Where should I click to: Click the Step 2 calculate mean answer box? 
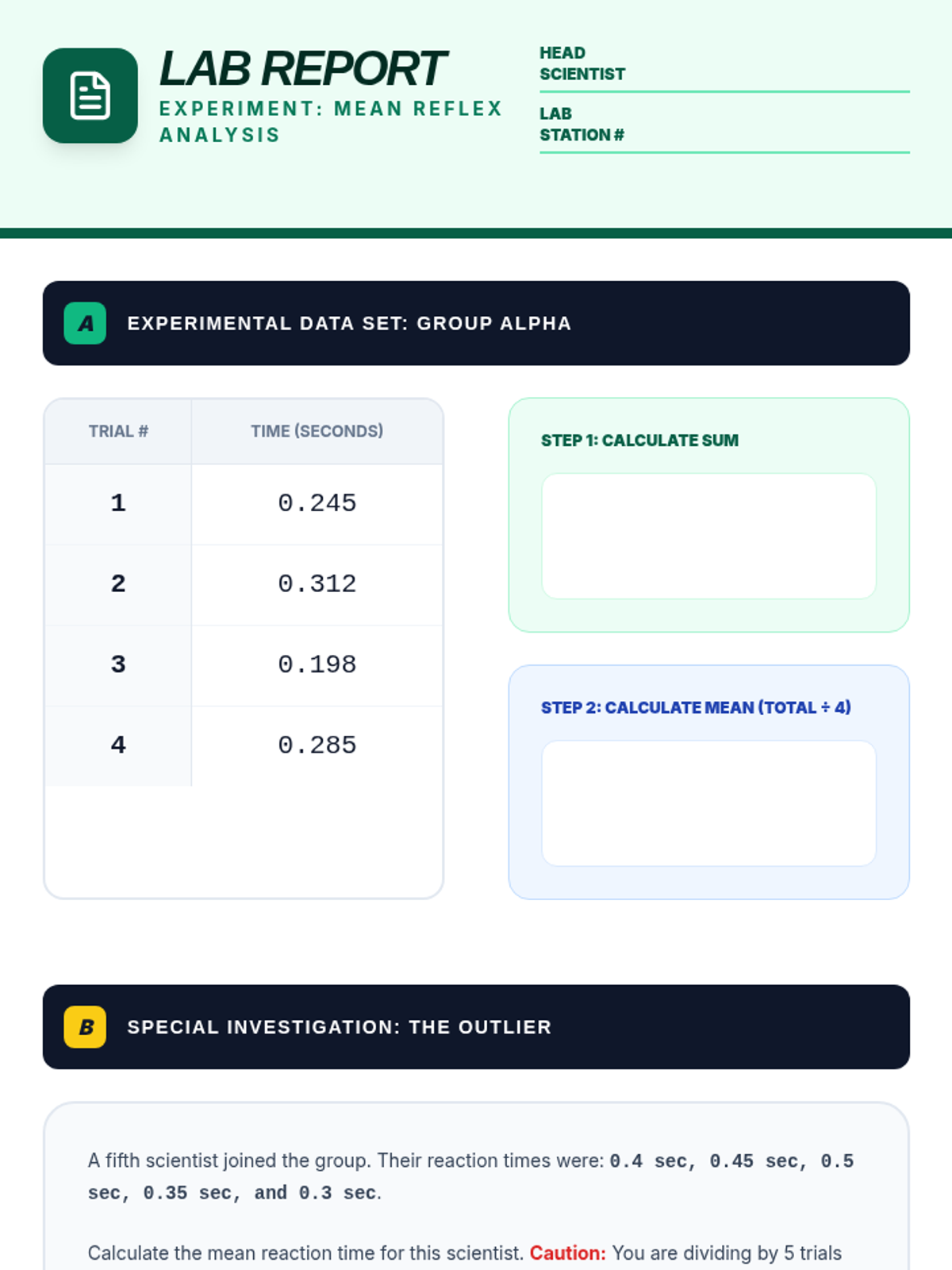[x=708, y=802]
